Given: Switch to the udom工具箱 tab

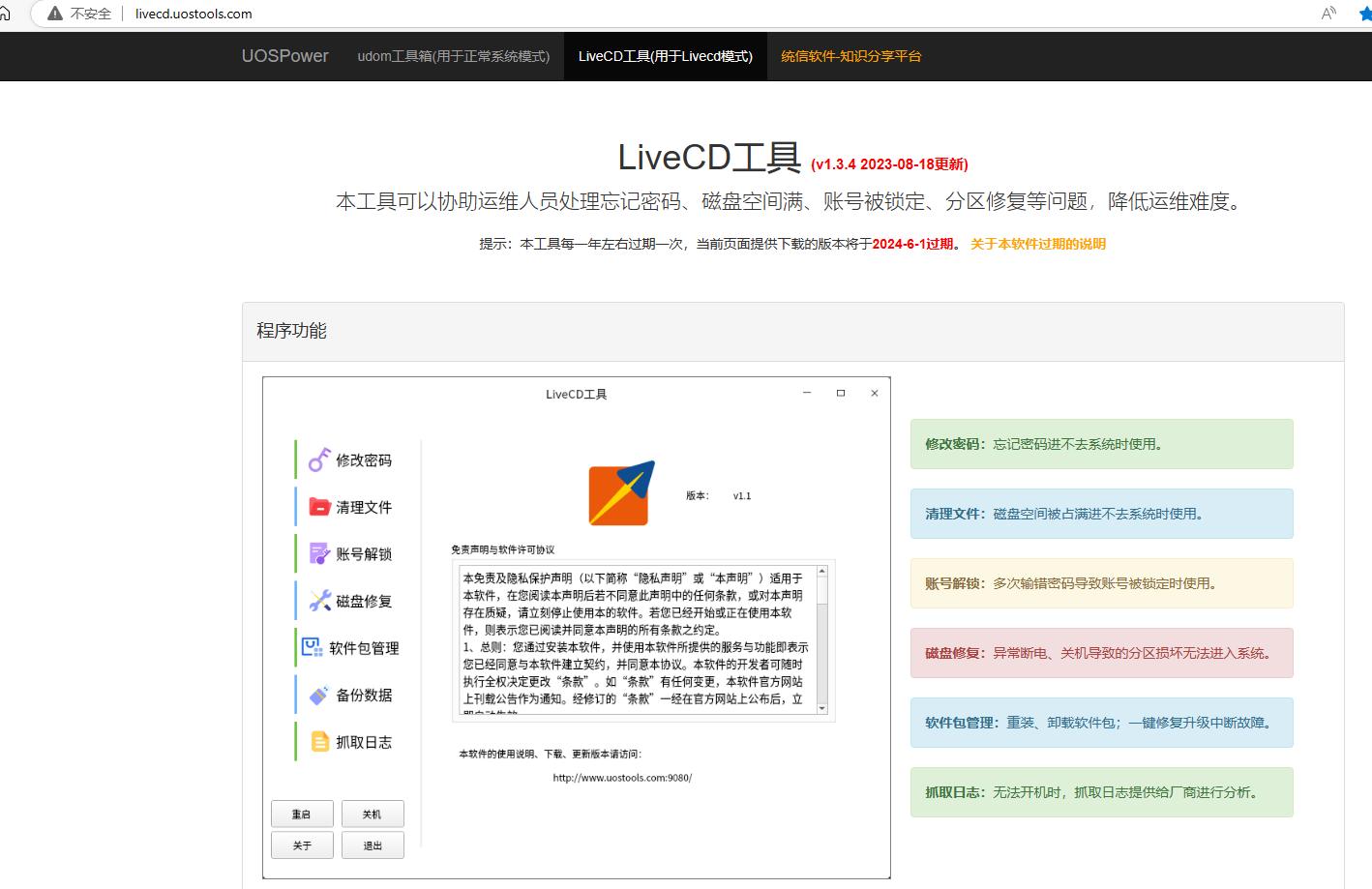Looking at the screenshot, I should point(453,56).
